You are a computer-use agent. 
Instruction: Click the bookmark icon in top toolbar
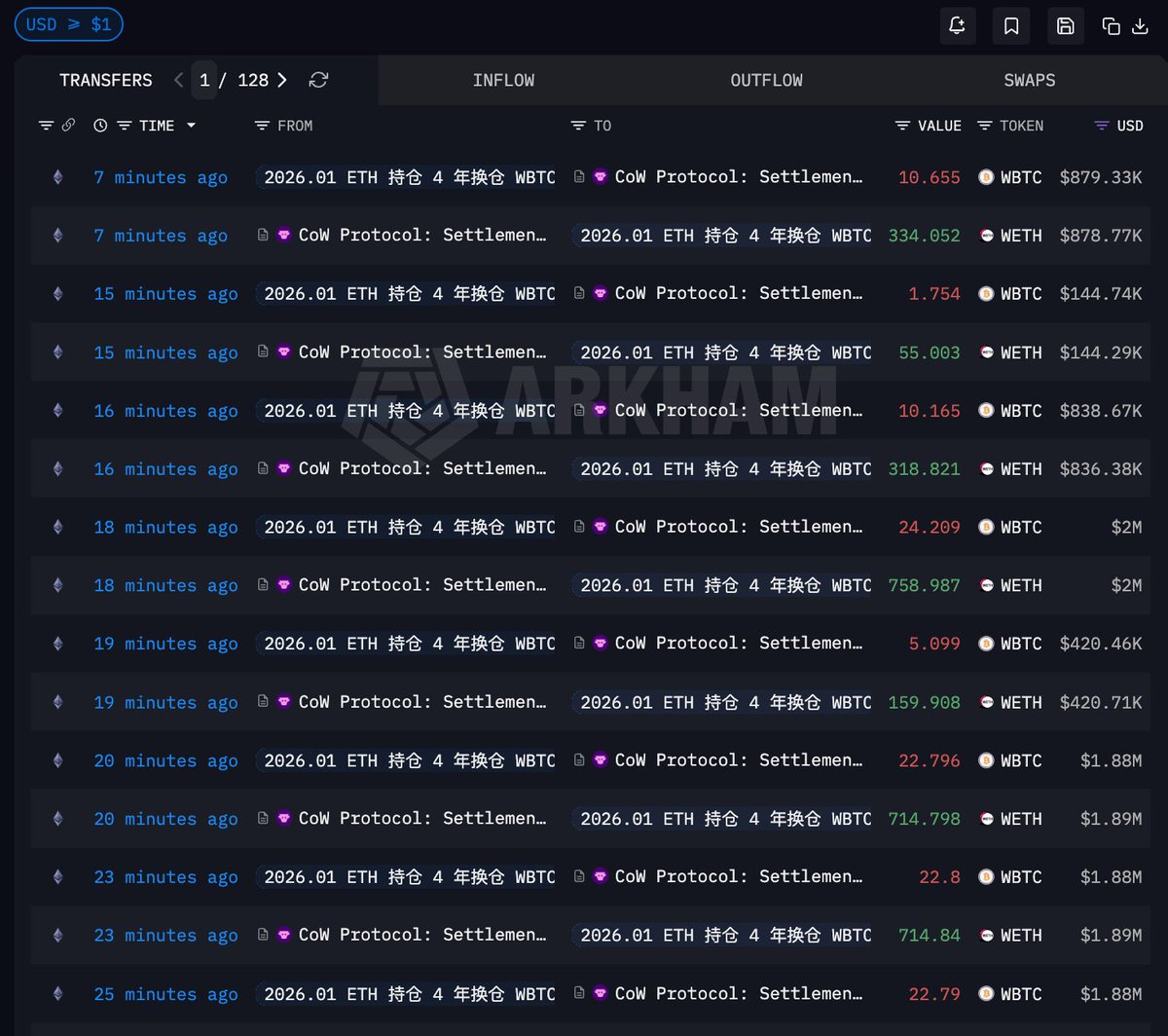(x=1011, y=26)
